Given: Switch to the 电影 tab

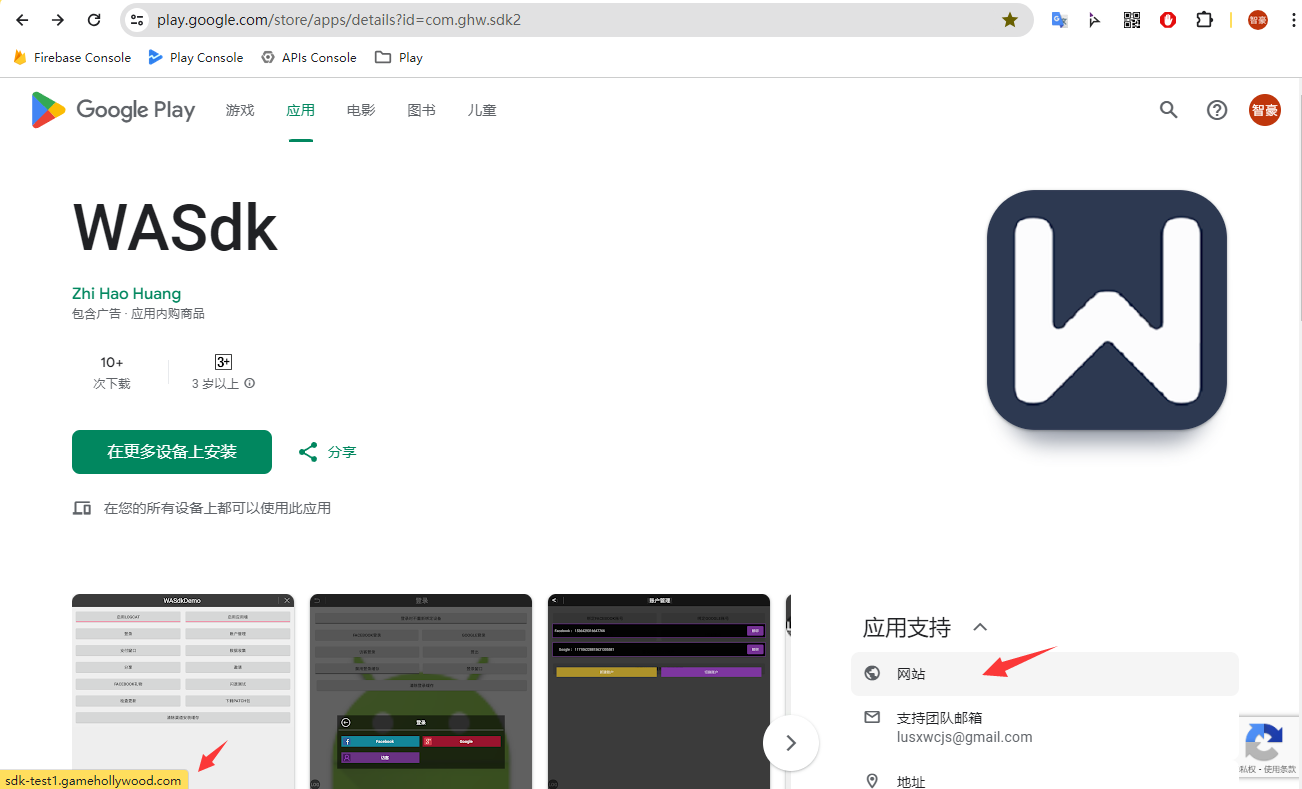Looking at the screenshot, I should [361, 110].
